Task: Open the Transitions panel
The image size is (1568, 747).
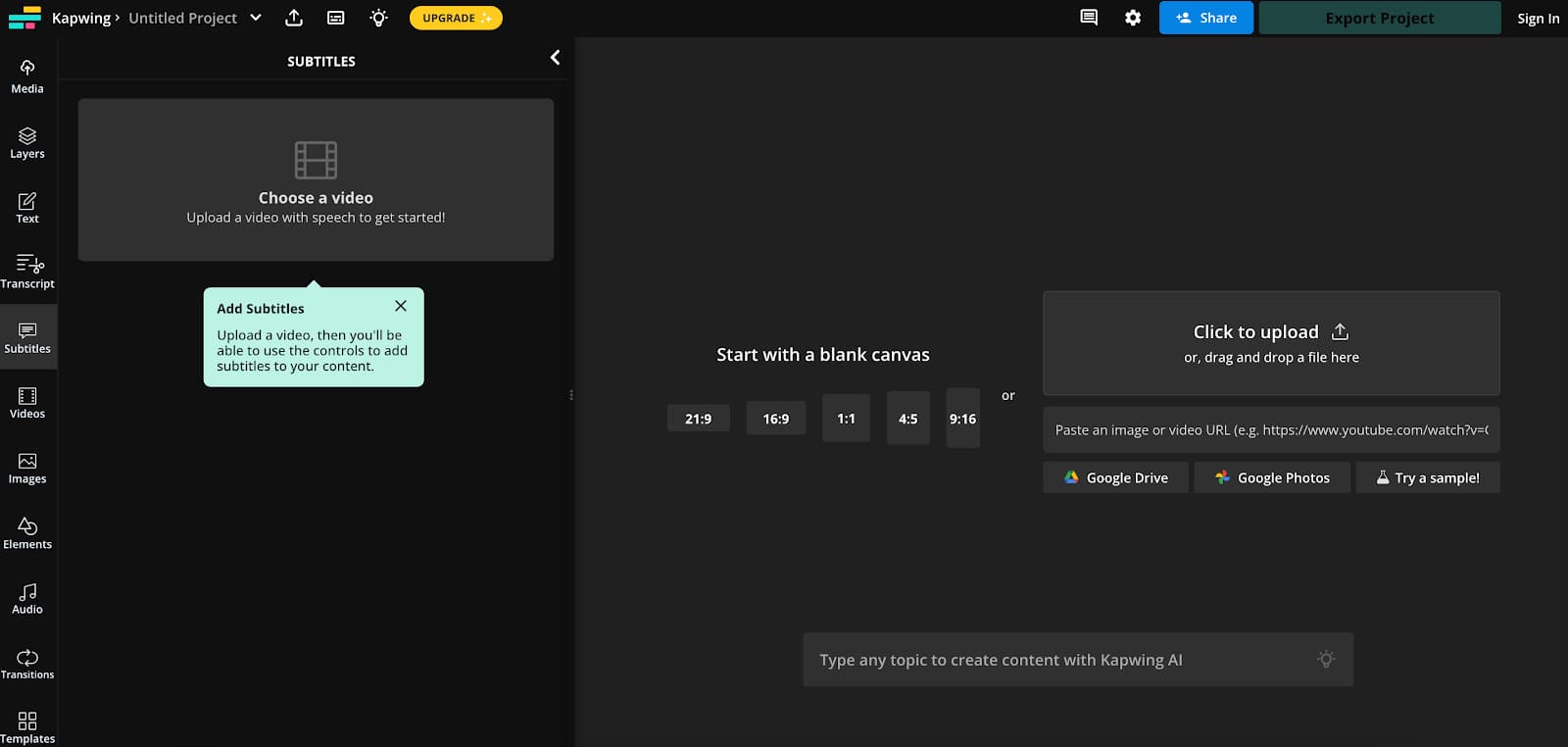Action: point(27,663)
